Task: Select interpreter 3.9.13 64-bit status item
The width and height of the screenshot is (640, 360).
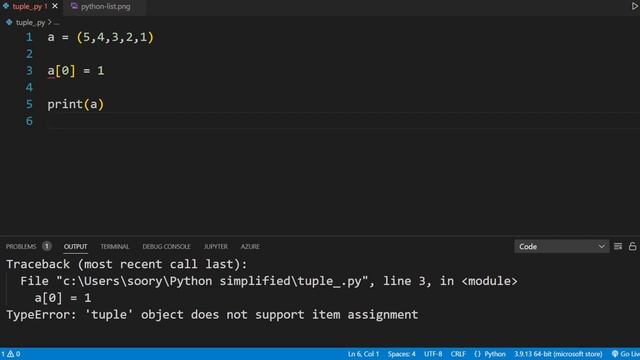Action: point(558,354)
